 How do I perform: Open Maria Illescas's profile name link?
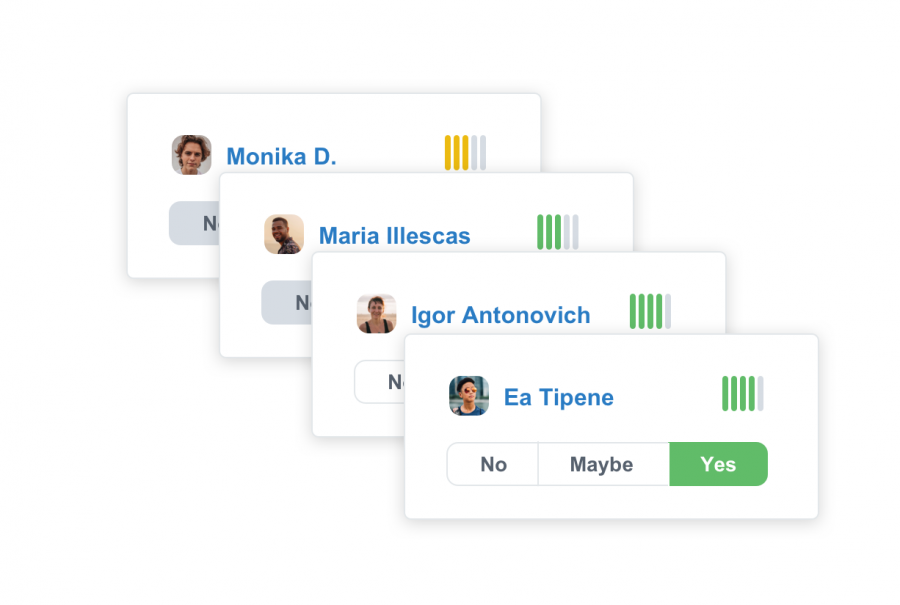(394, 236)
